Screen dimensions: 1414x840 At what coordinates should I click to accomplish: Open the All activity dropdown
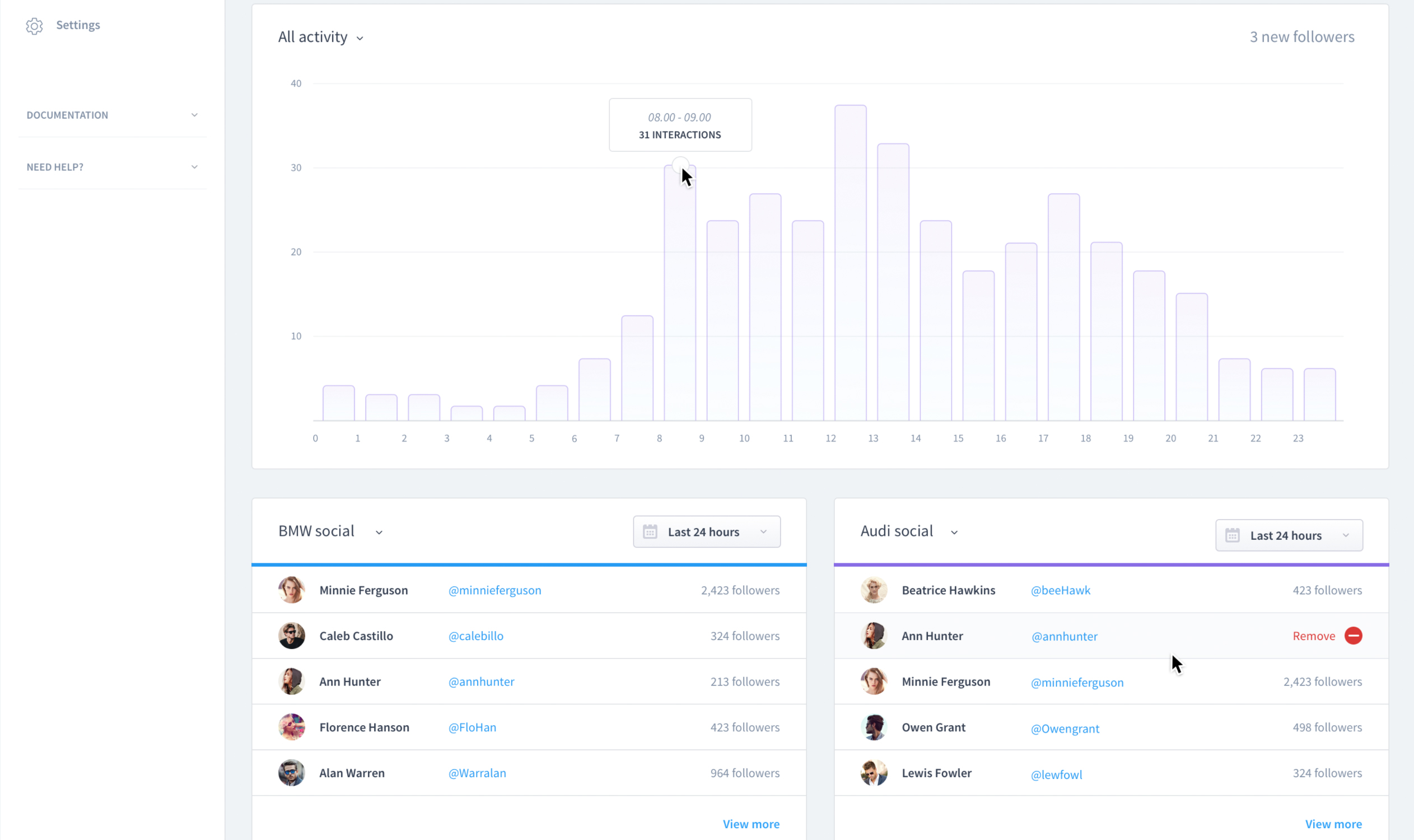click(320, 38)
